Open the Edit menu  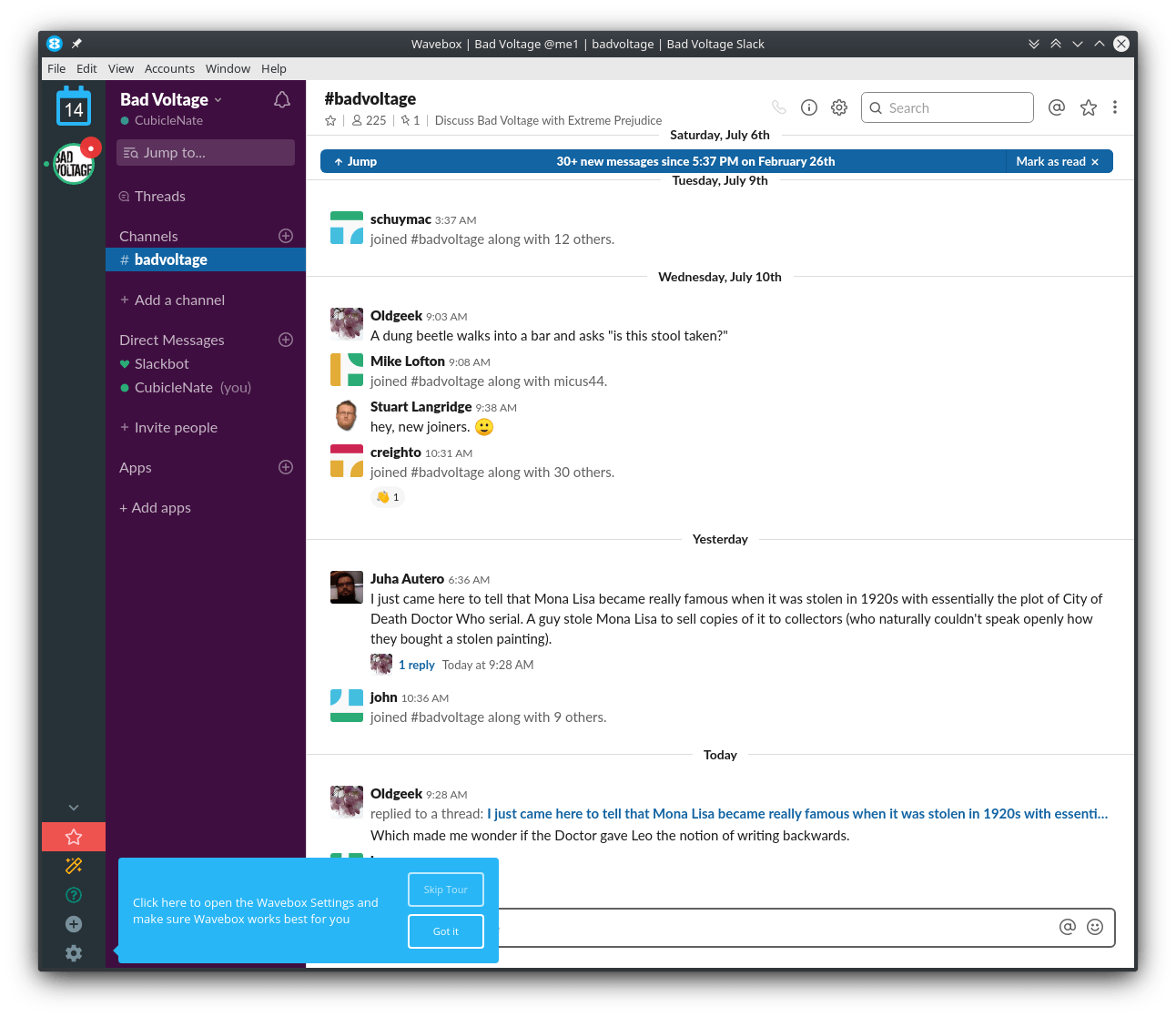tap(86, 68)
